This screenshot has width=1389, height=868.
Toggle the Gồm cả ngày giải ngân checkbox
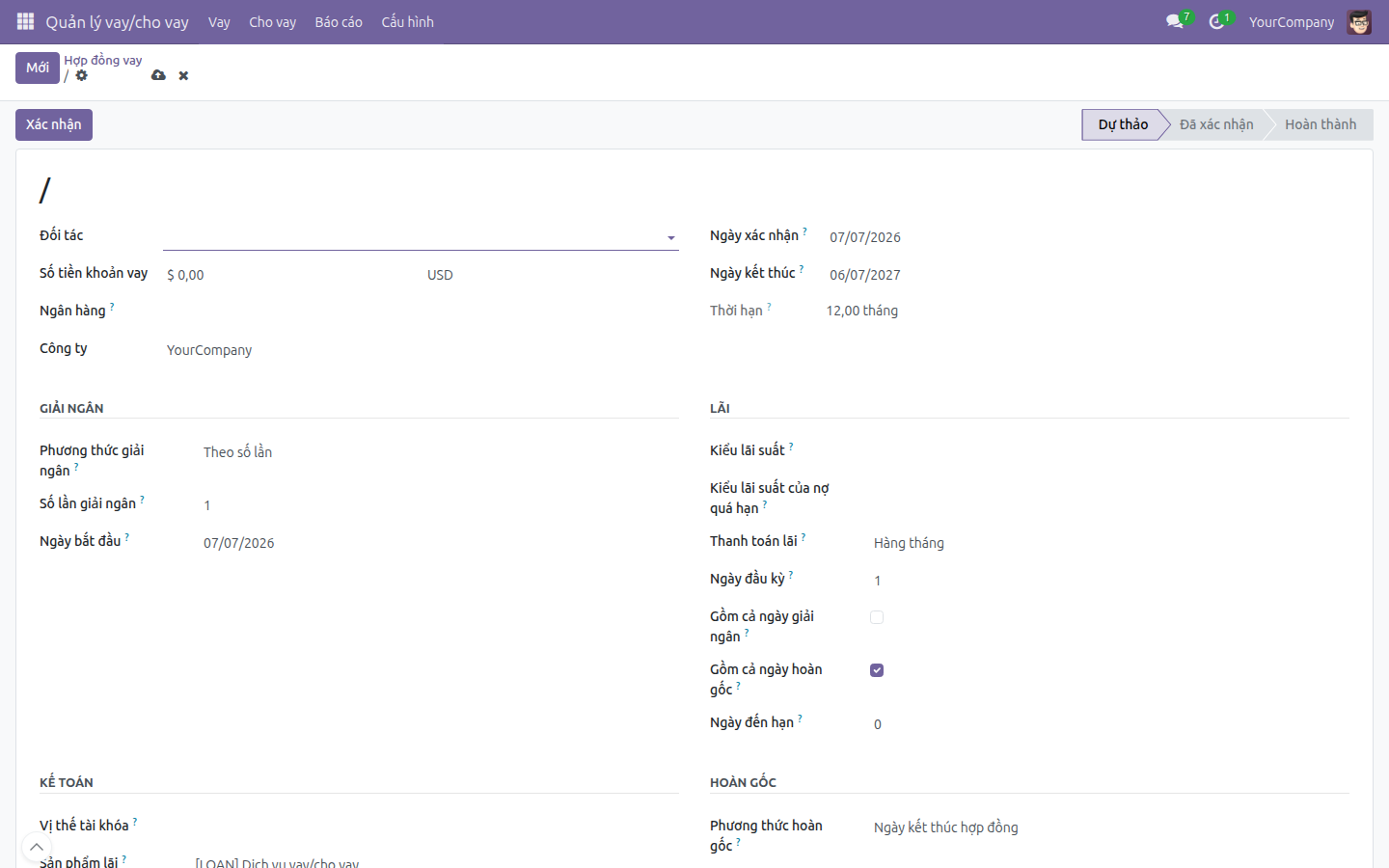pos(877,617)
